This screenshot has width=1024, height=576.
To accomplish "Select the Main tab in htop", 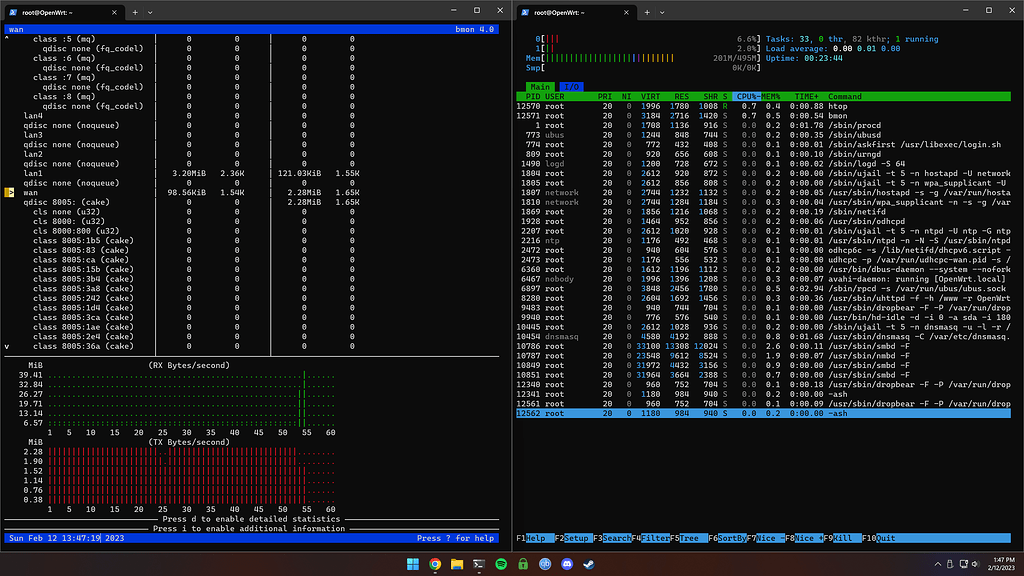I will coord(540,87).
